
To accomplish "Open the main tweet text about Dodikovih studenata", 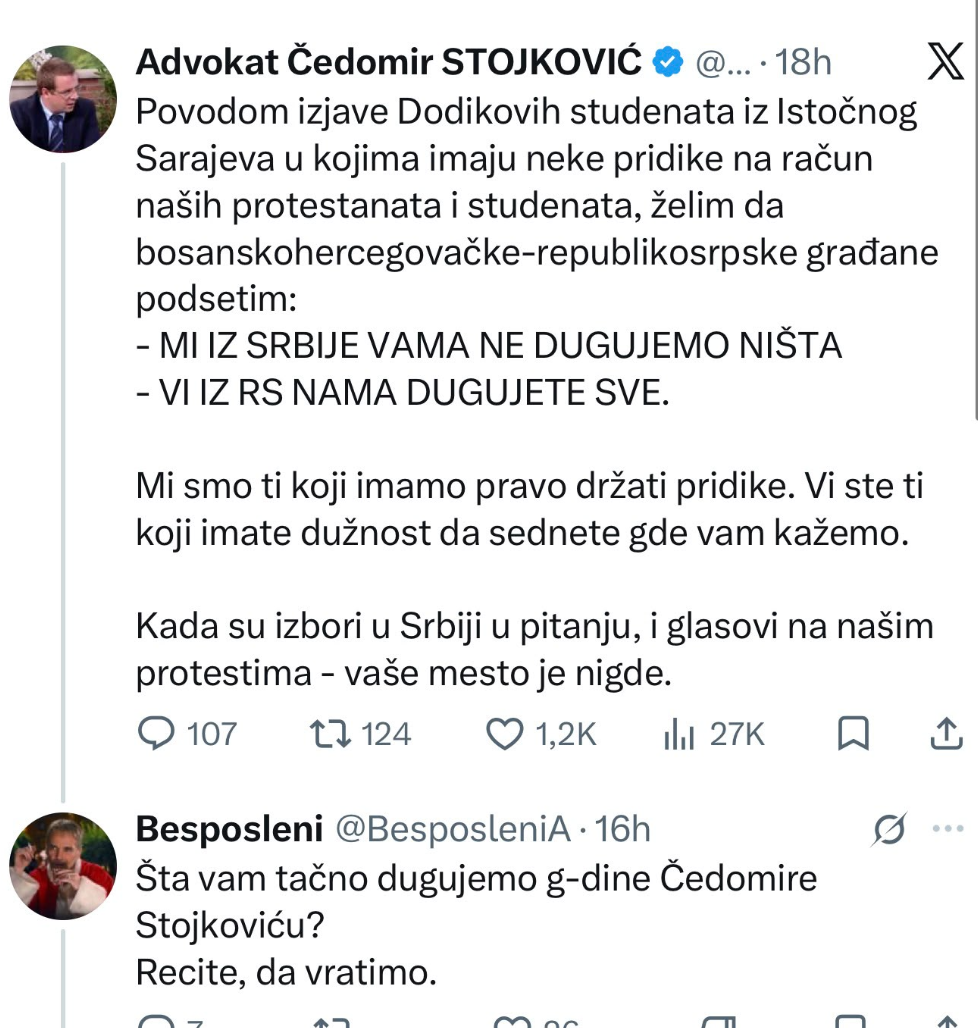I will [537, 393].
